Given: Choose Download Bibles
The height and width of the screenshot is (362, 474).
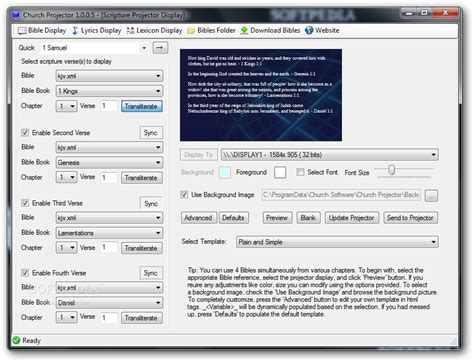Looking at the screenshot, I should 275,30.
